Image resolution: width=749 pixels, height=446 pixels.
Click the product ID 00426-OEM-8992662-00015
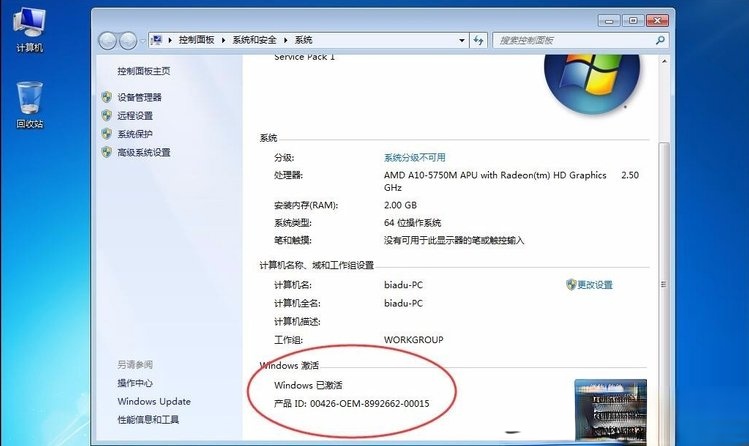[370, 404]
